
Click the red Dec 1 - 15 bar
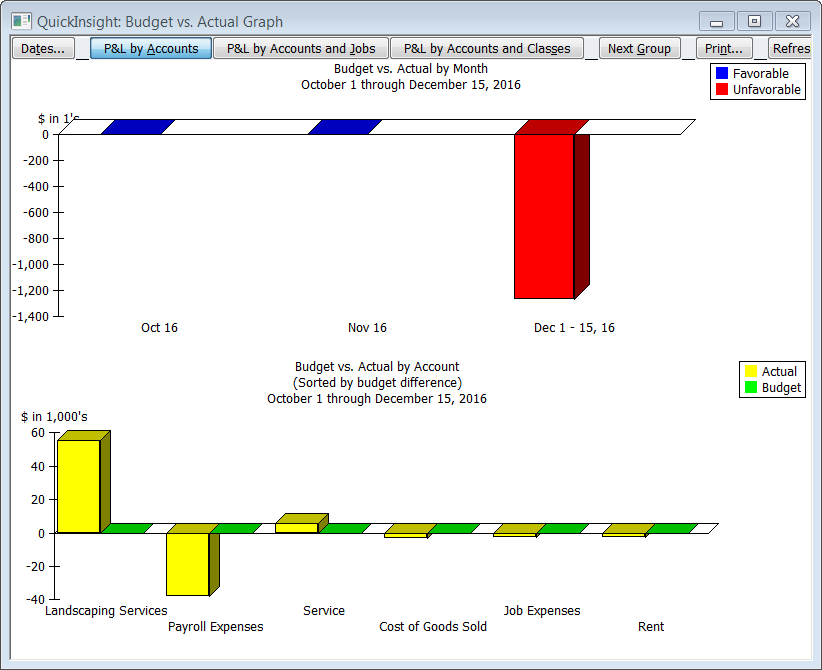pos(544,215)
